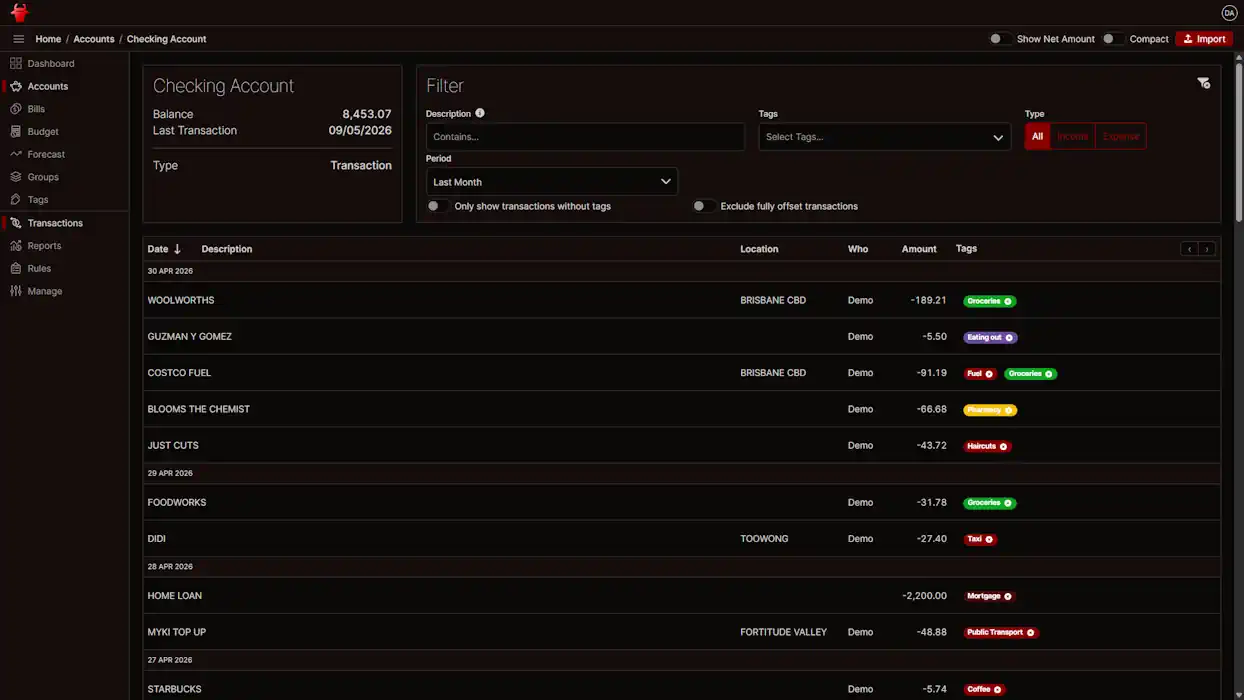Go to previous page arrow
The width and height of the screenshot is (1244, 700).
tap(1189, 249)
